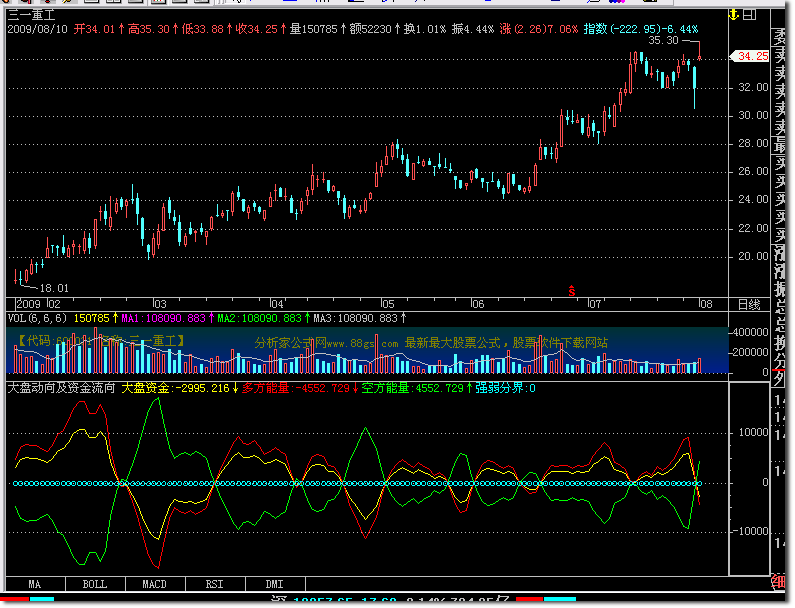The image size is (795, 608).
Task: Click the 指数(-222.95)-6.44% index value
Action: (640, 29)
